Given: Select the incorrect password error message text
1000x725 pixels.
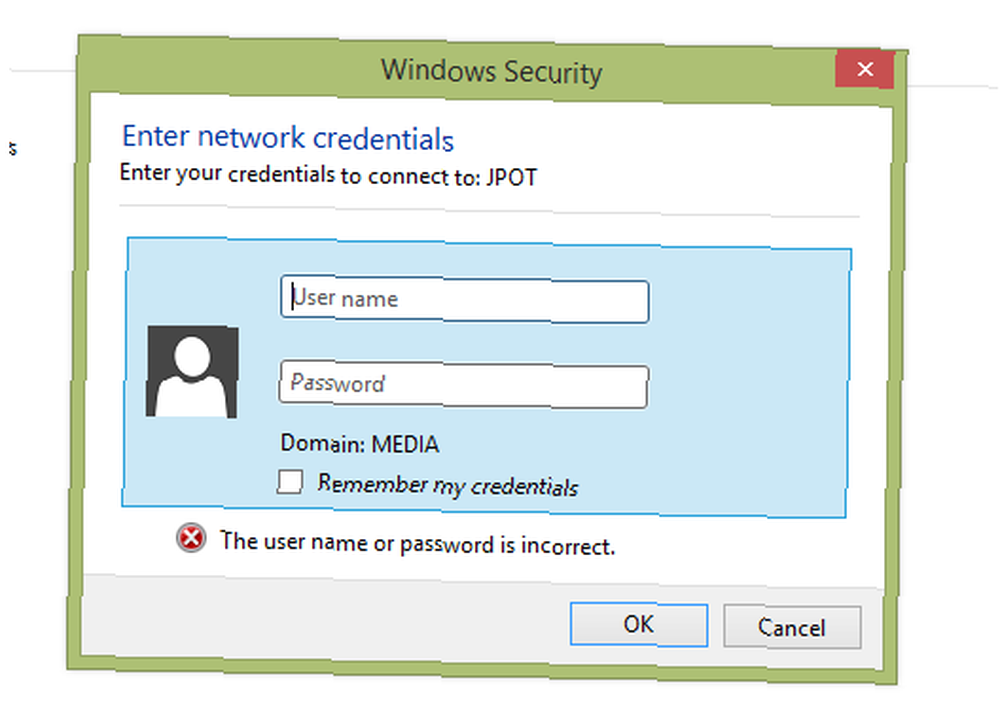Looking at the screenshot, I should coord(418,543).
